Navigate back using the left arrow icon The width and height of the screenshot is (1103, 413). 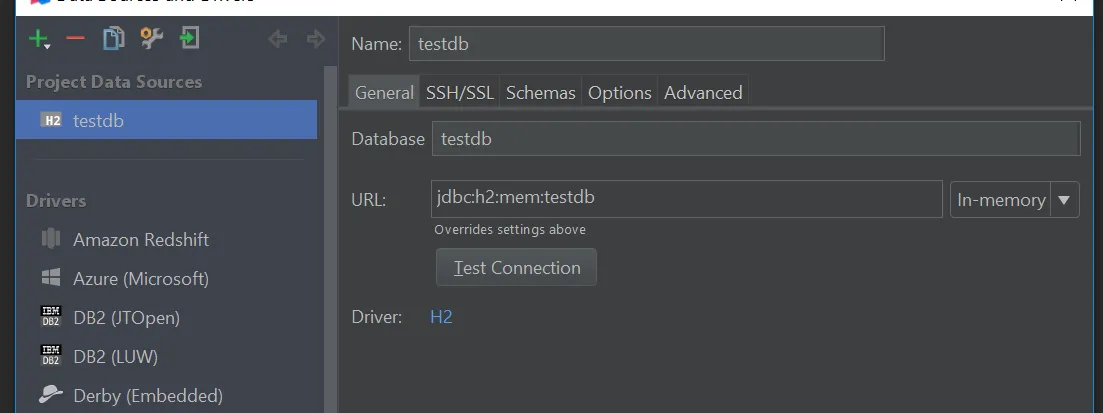[x=277, y=39]
